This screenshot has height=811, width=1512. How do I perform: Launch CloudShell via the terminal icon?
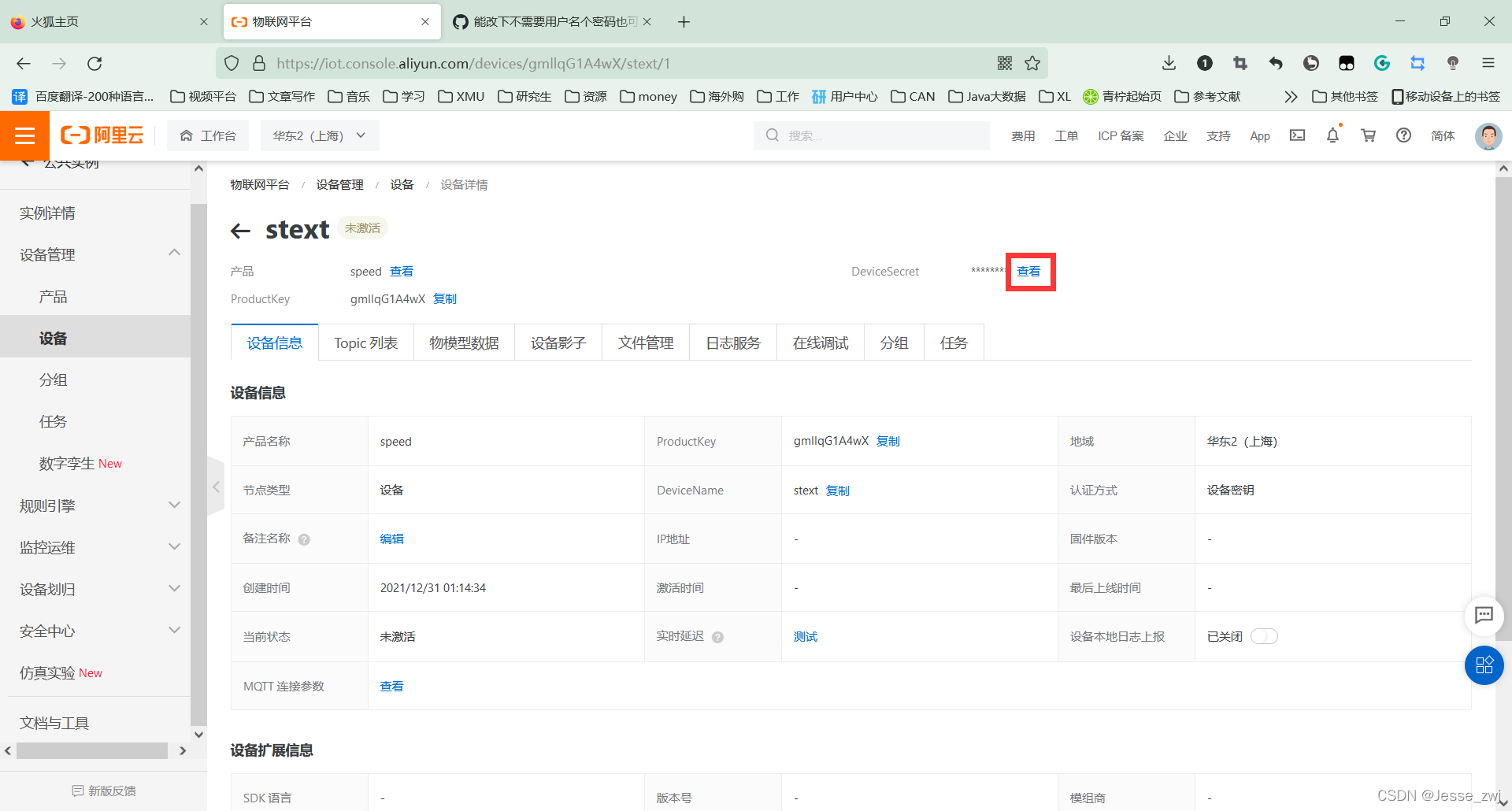pos(1297,135)
